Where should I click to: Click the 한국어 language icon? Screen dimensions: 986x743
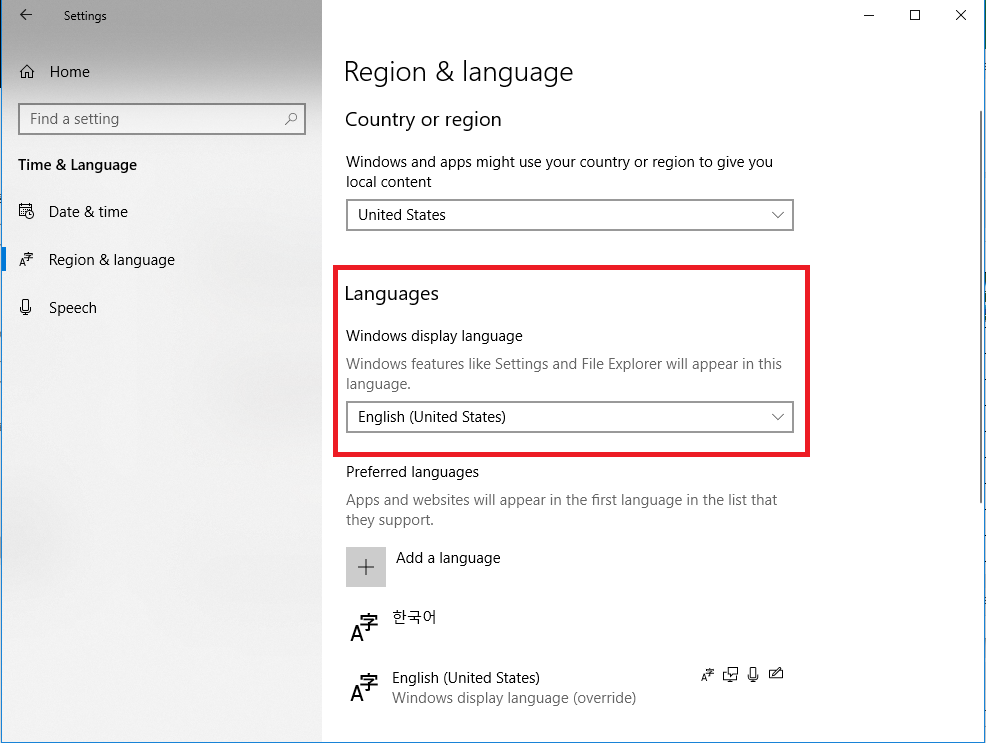364,628
